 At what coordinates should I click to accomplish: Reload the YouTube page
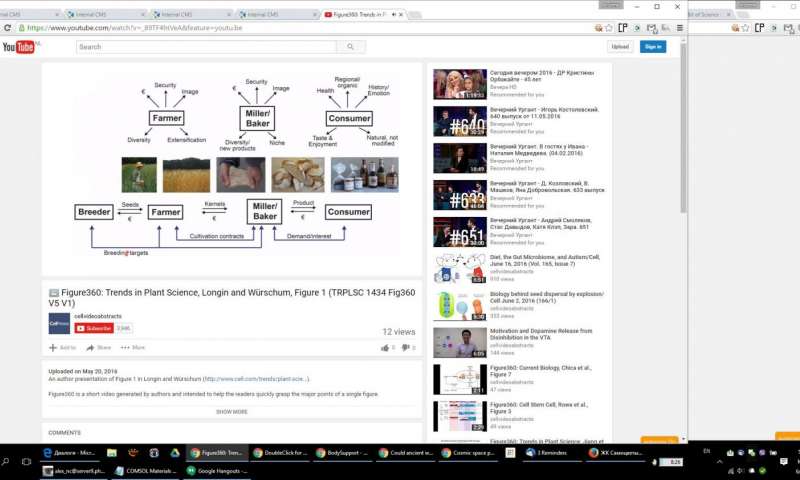pyautogui.click(x=7, y=28)
